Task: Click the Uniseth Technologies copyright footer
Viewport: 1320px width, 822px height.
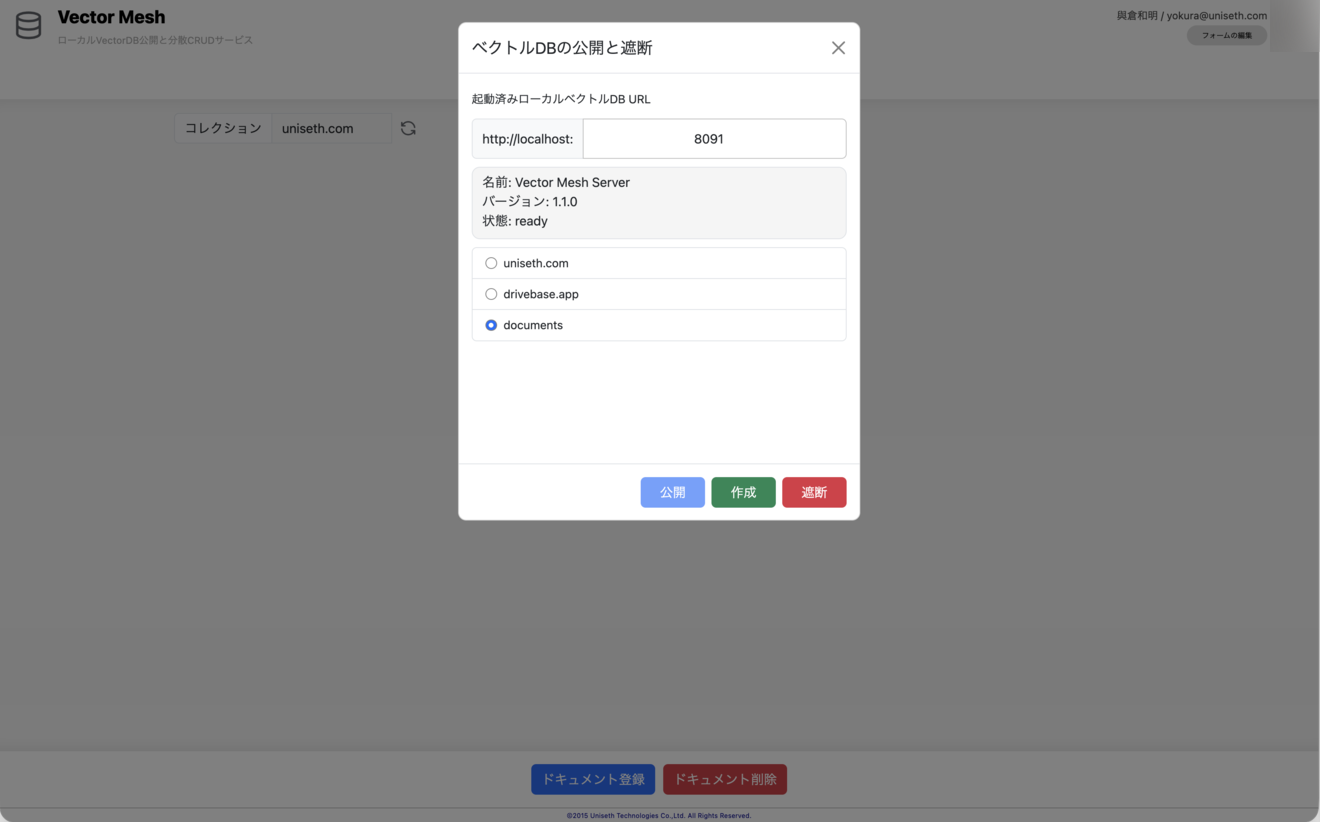Action: point(659,815)
